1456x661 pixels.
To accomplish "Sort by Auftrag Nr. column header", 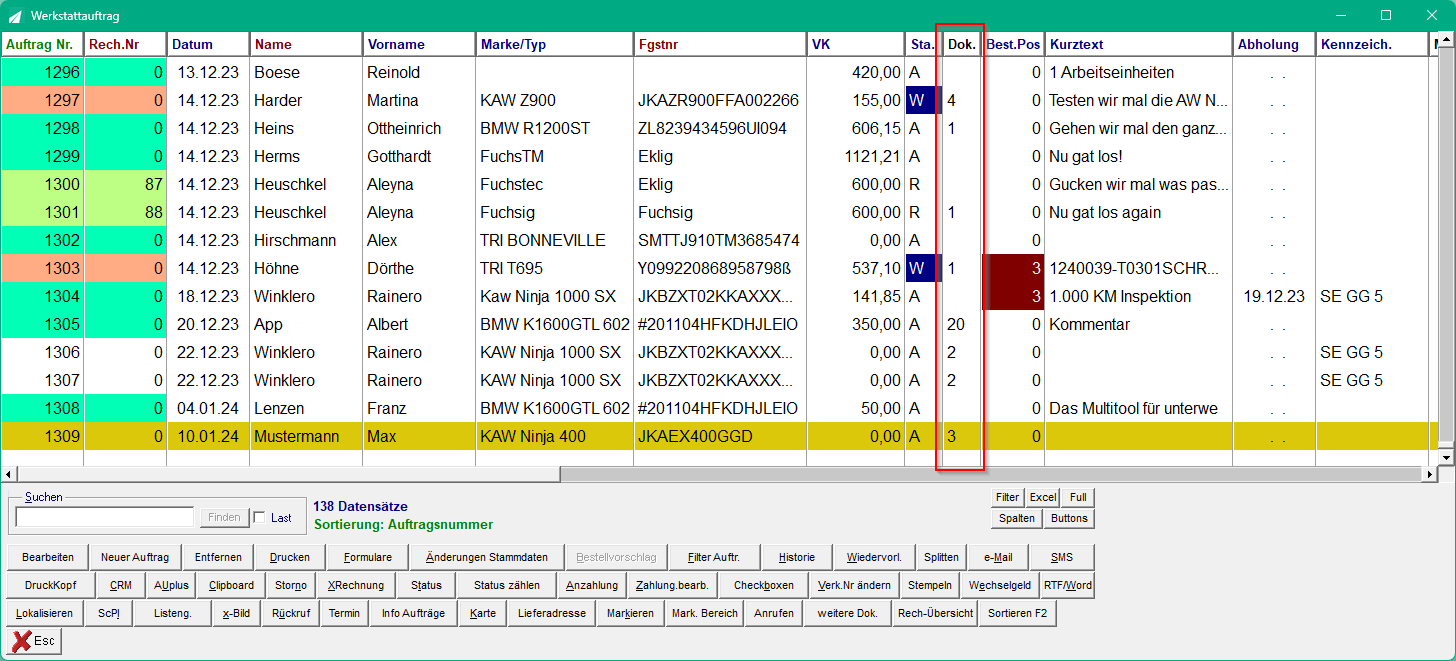I will click(42, 44).
